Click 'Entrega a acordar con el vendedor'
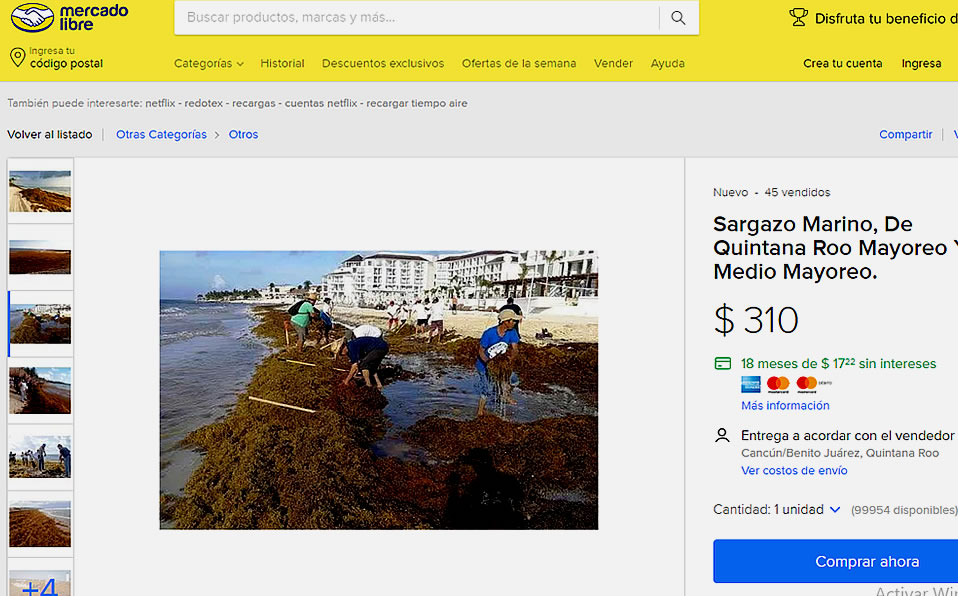Viewport: 958px width, 596px height. pyautogui.click(x=847, y=435)
